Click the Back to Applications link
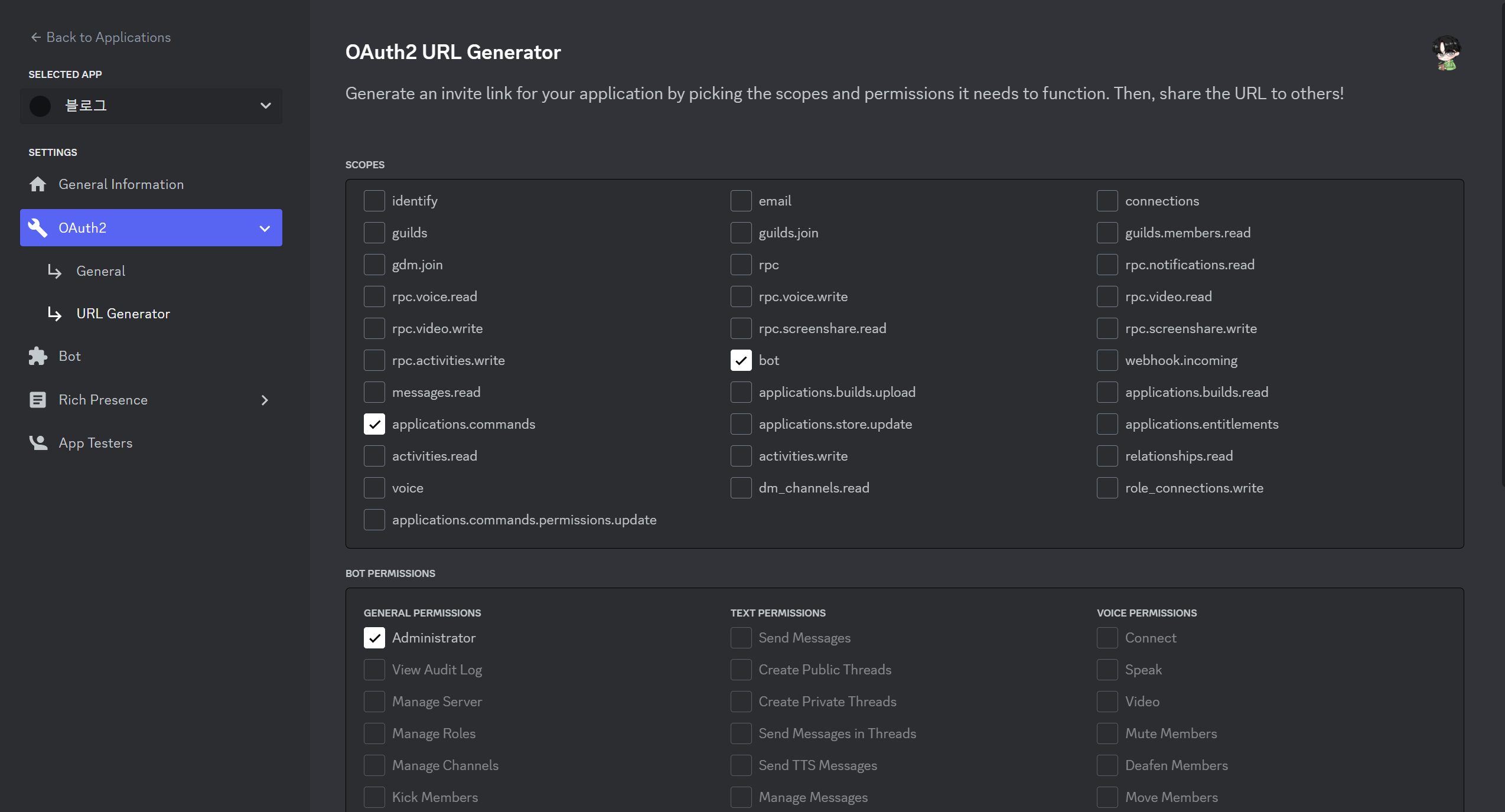 (108, 37)
